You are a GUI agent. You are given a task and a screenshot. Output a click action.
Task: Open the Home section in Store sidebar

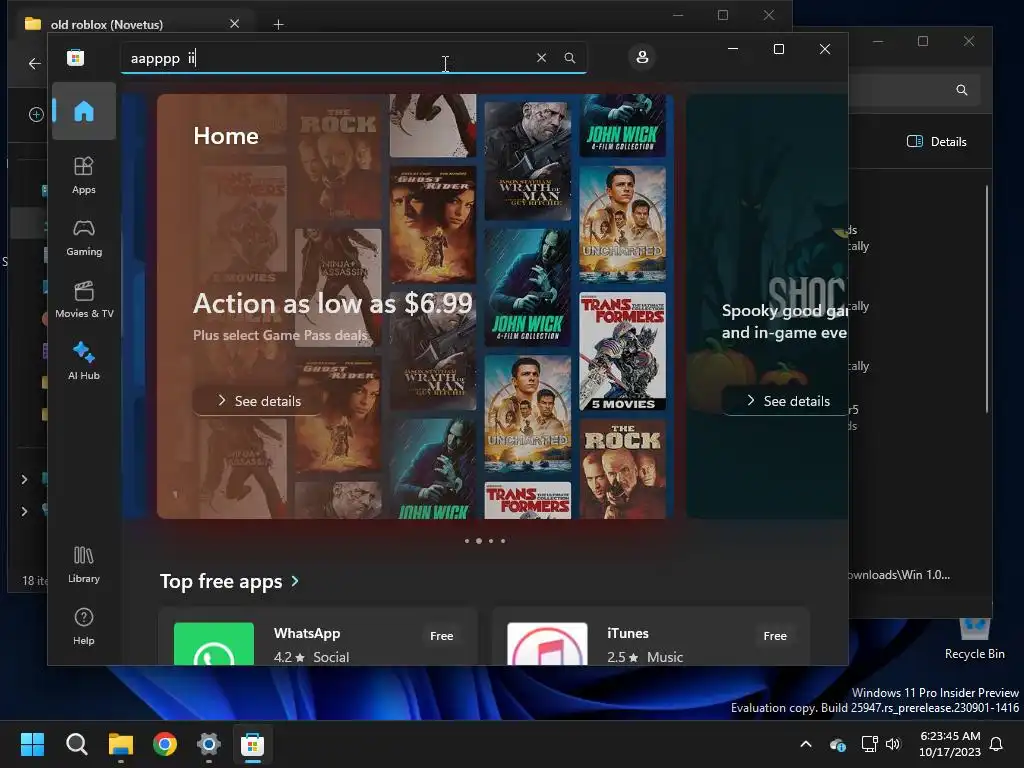point(84,111)
